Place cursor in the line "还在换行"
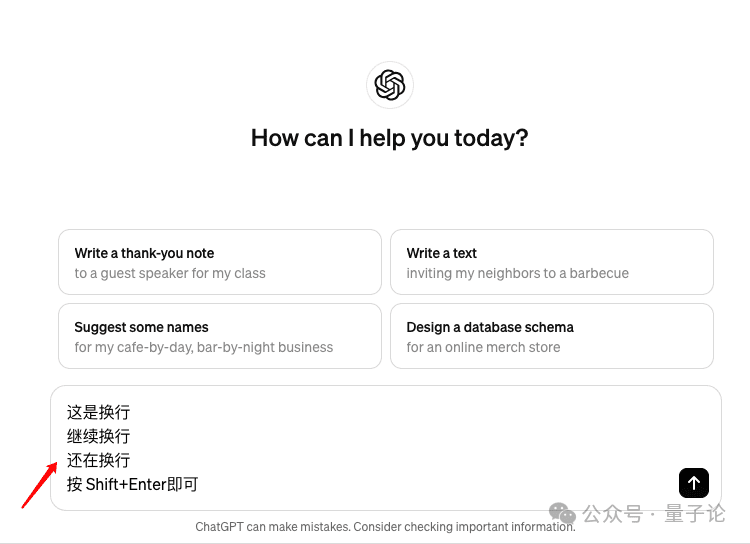750x544 pixels. point(99,460)
